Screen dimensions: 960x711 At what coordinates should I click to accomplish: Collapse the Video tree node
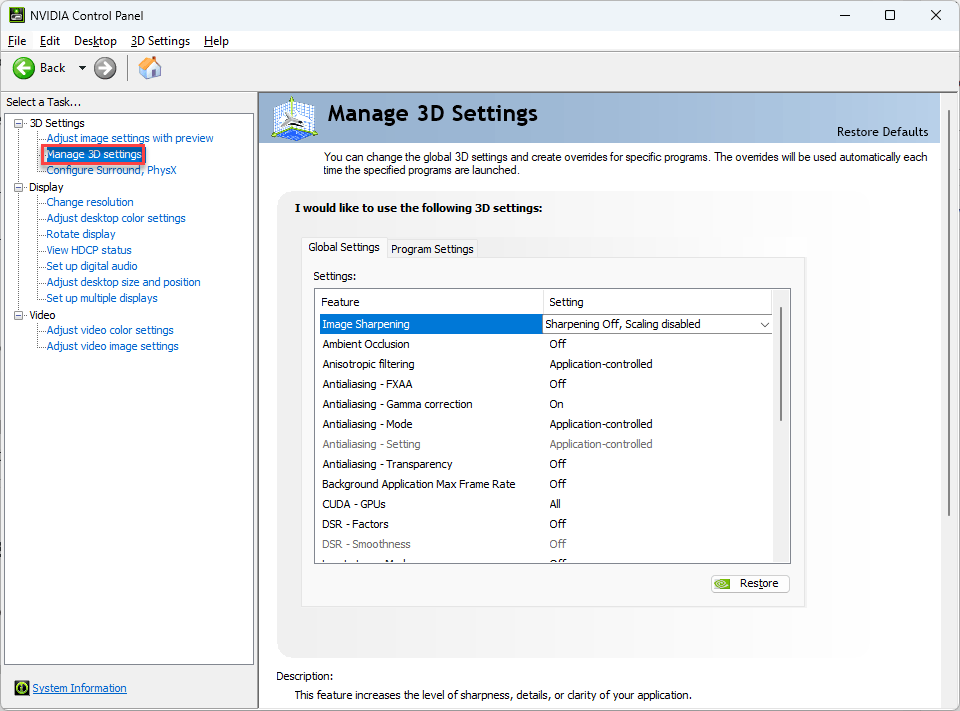click(x=19, y=315)
